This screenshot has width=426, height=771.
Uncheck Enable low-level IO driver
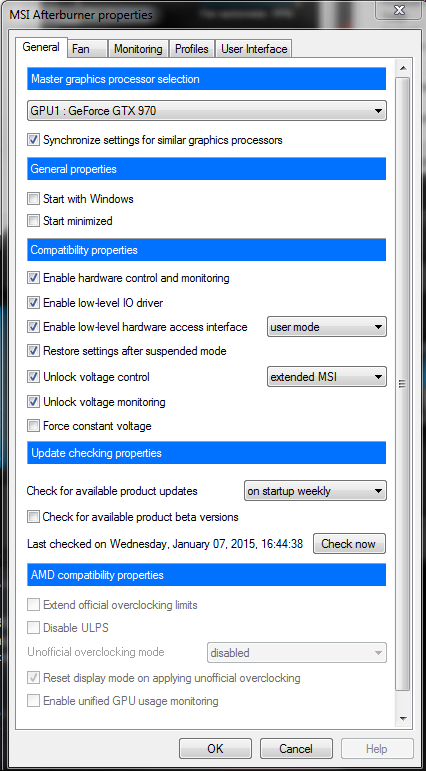click(33, 303)
